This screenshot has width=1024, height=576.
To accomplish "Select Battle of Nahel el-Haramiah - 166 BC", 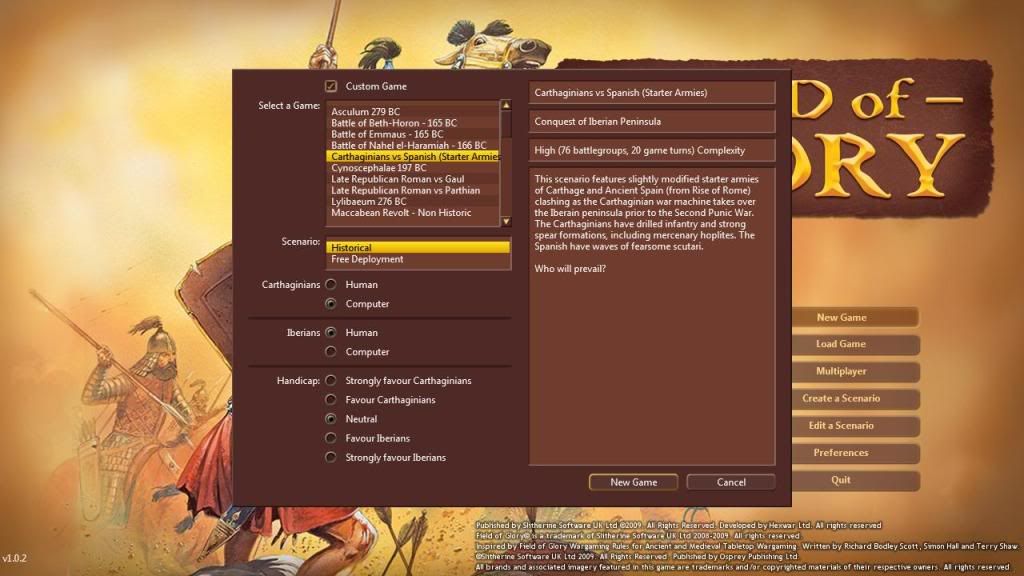I will point(413,145).
